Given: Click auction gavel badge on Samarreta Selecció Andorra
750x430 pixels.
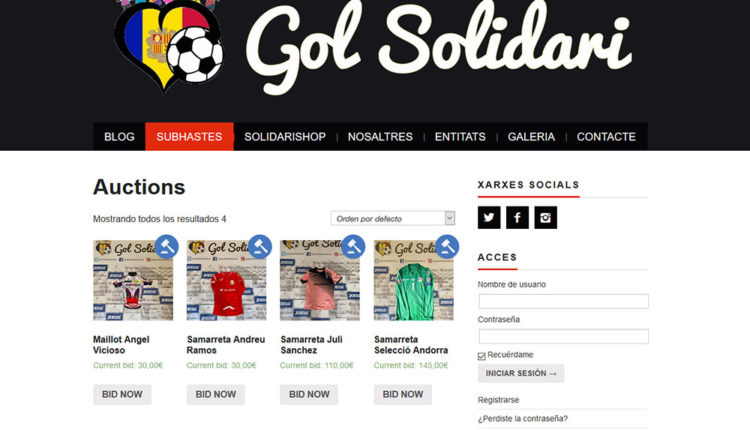Looking at the screenshot, I should pyautogui.click(x=447, y=247).
